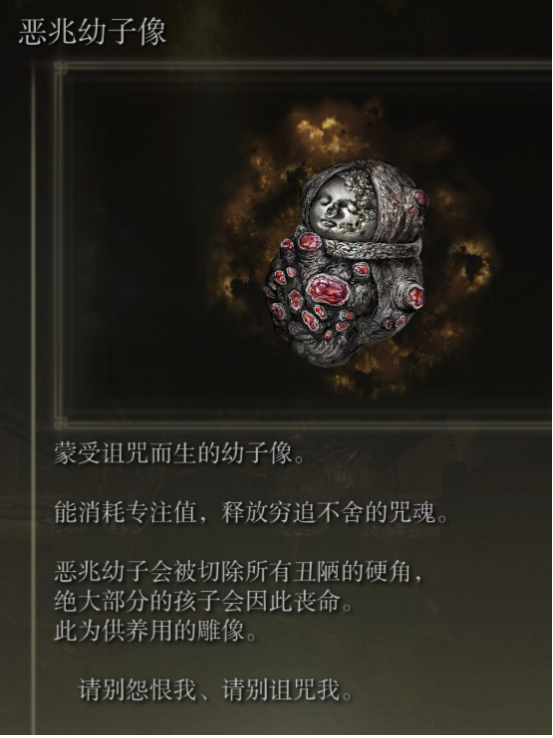Screen dimensions: 553x738
Task: Click the bottom-left corner ornament of the image frame
Action: coord(61,420)
